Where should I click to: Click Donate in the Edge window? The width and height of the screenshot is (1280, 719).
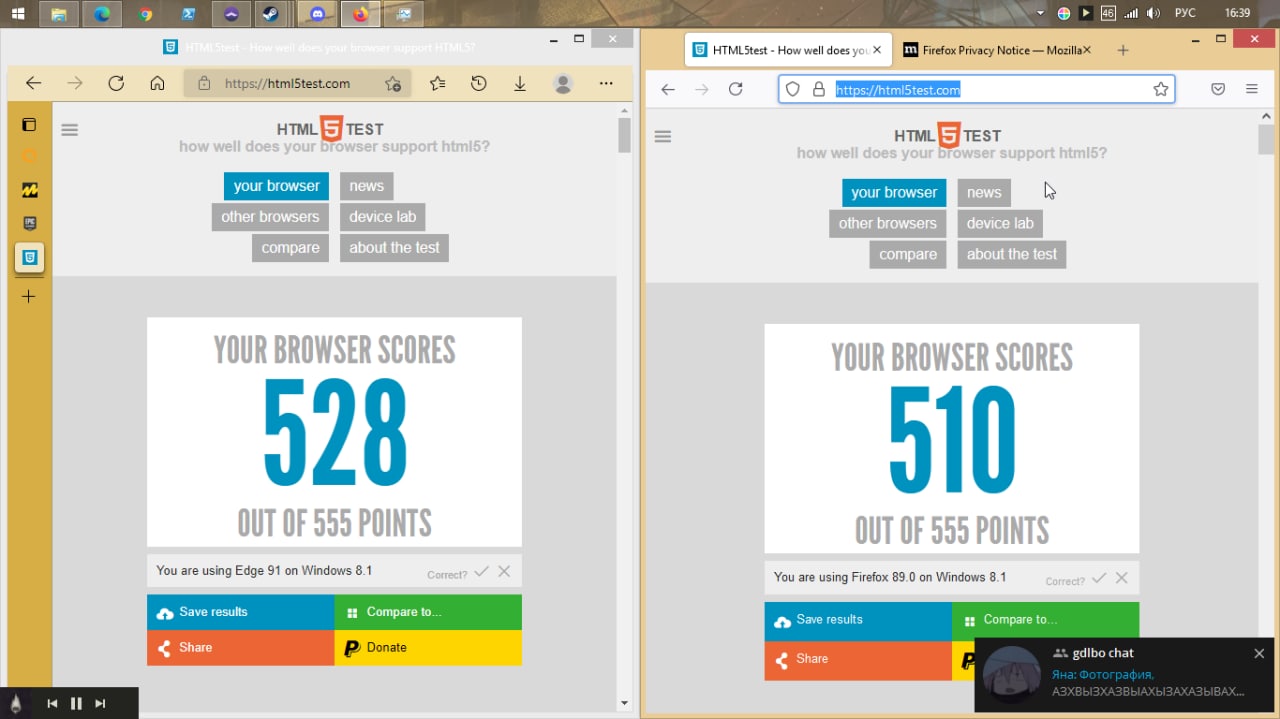click(428, 648)
